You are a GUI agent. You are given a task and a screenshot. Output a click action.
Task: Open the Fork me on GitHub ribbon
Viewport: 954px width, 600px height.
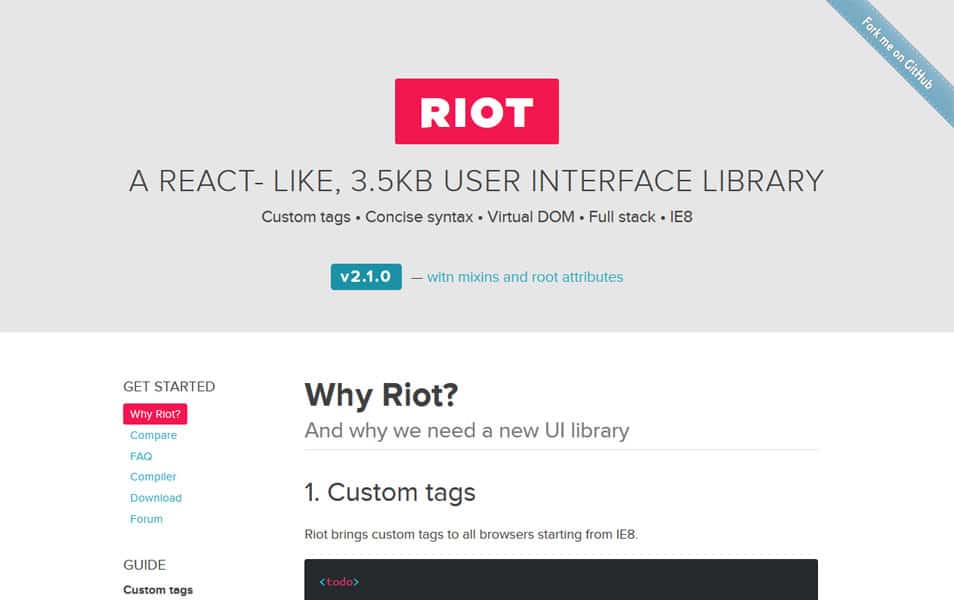[x=897, y=54]
